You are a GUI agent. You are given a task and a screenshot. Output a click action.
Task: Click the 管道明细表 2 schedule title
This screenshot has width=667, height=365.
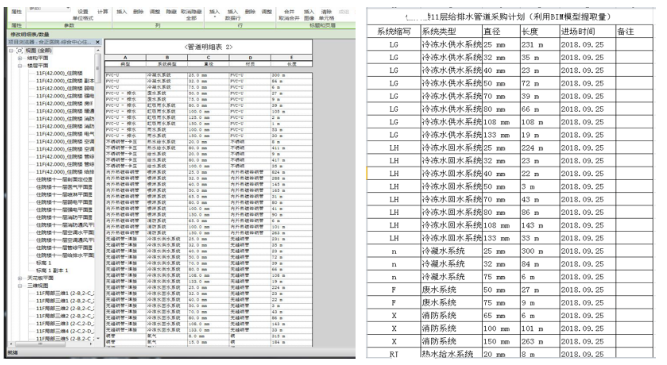click(x=208, y=47)
